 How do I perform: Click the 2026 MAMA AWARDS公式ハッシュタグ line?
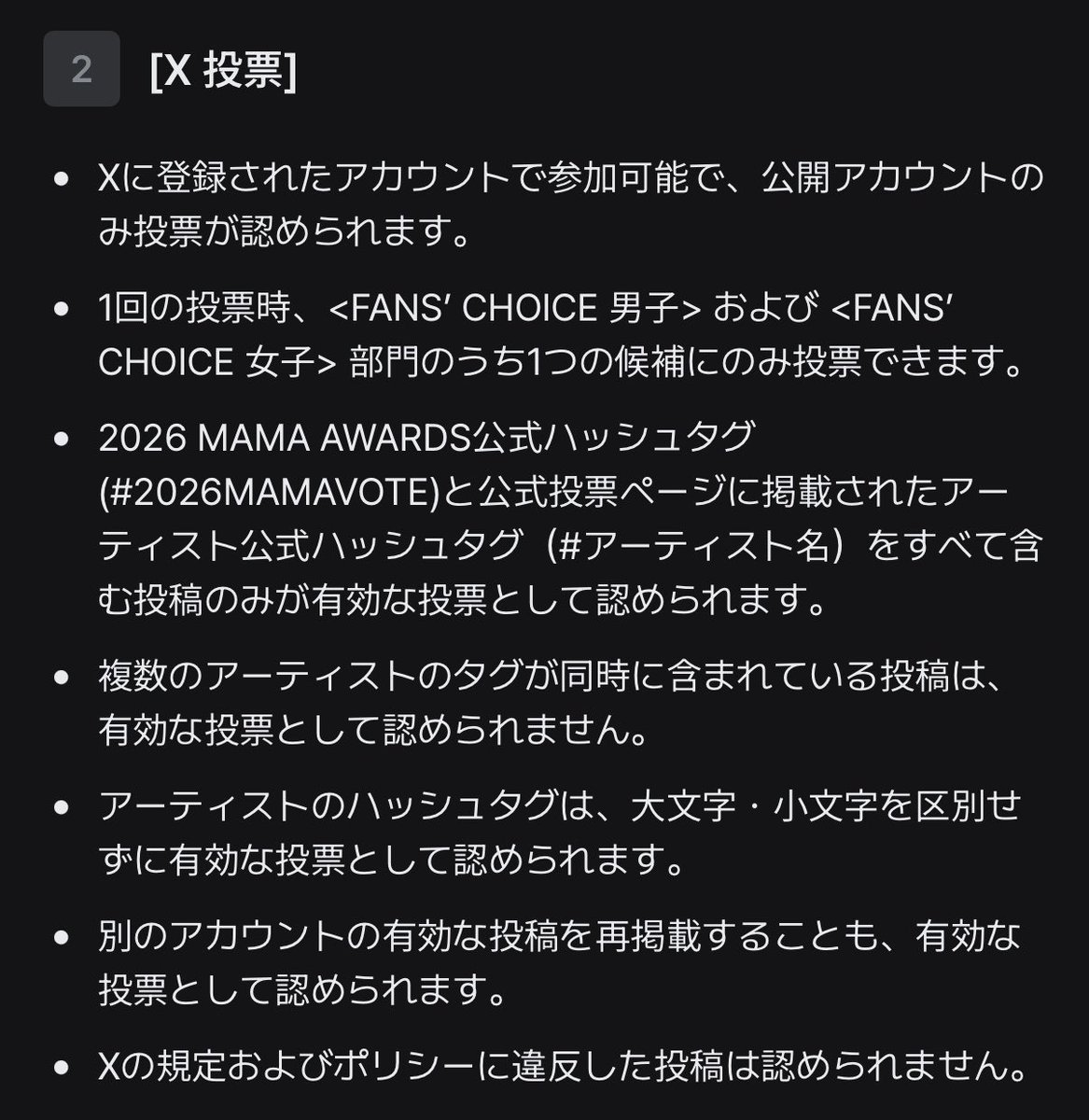[426, 438]
